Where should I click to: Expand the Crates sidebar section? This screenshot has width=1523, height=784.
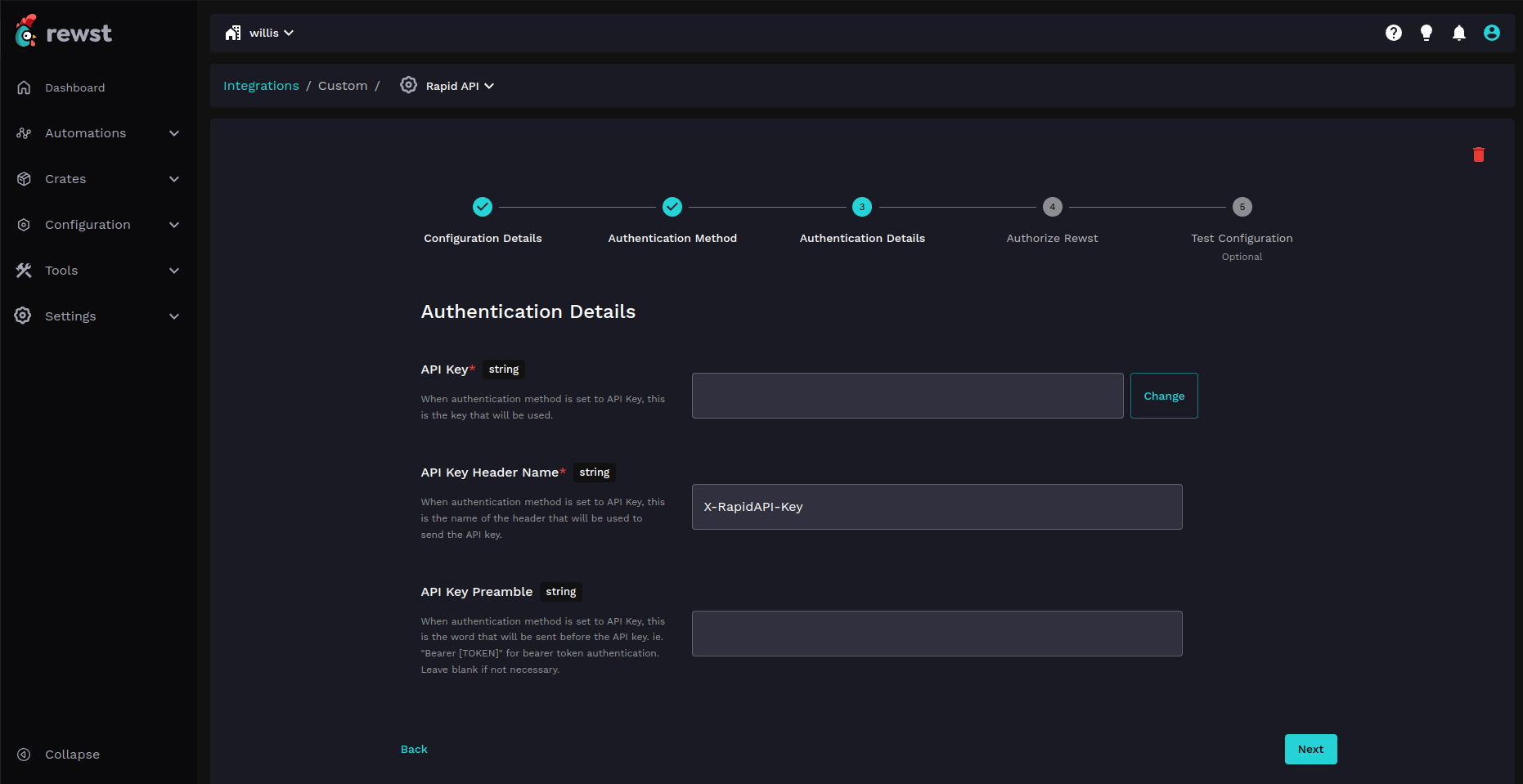97,179
